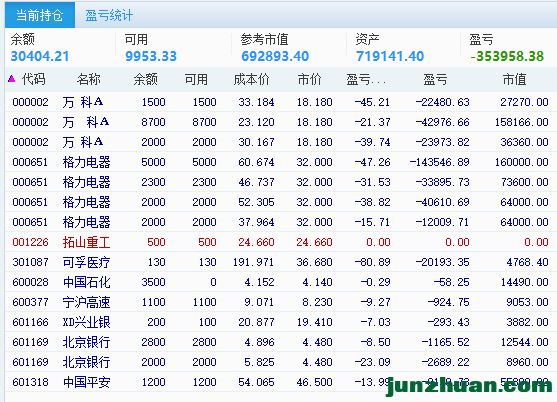Select the 中国石化 holding row
The width and height of the screenshot is (557, 402).
coord(281,282)
